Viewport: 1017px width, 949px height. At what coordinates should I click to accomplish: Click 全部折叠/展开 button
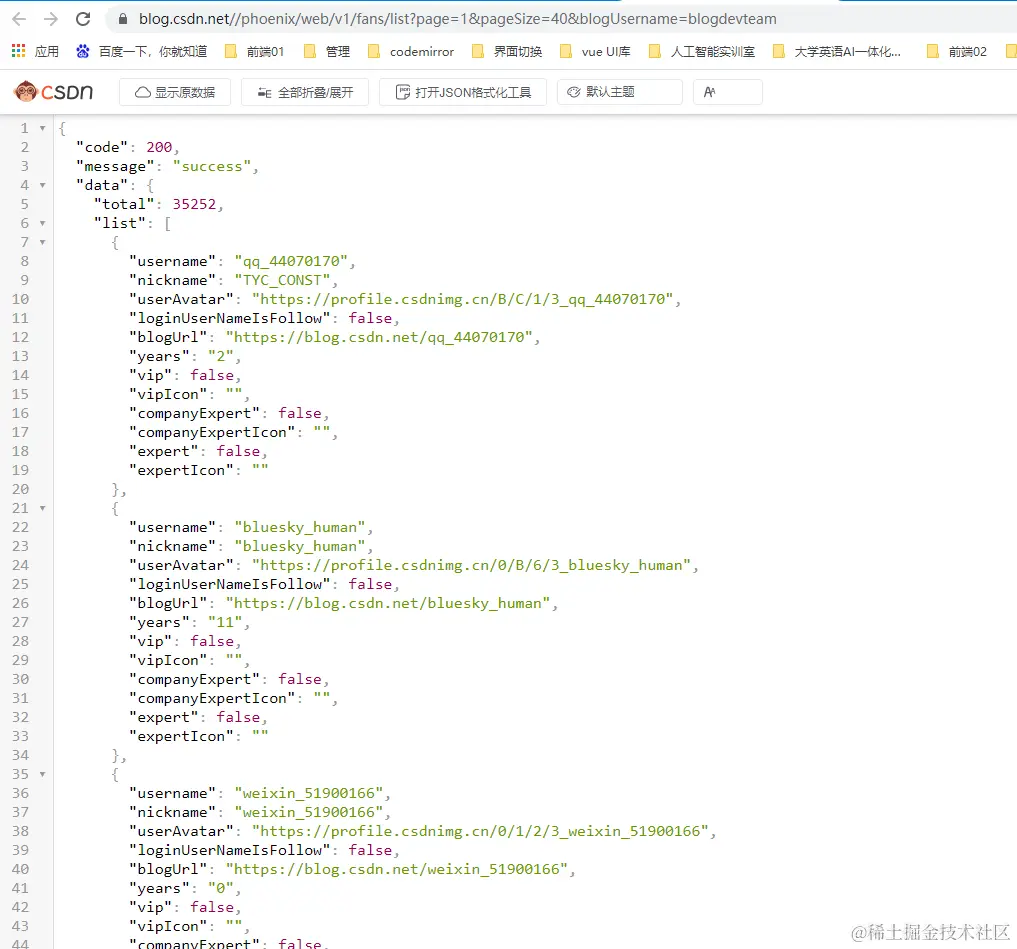click(x=305, y=92)
